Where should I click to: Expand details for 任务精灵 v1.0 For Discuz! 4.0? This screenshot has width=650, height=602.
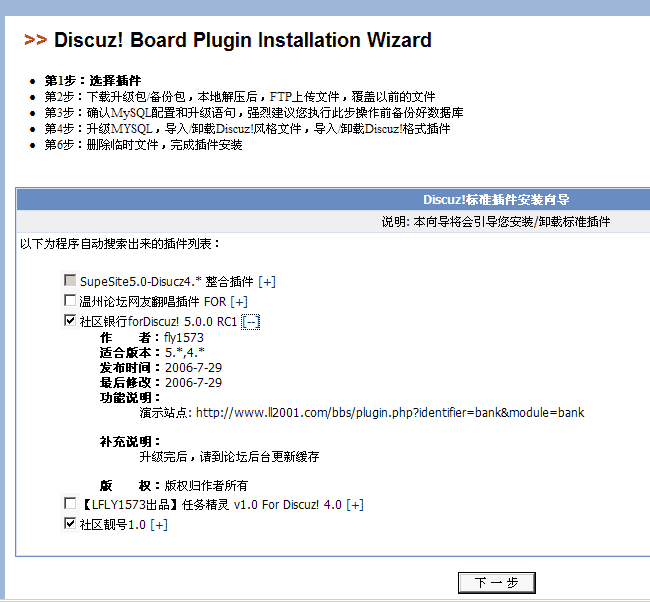355,505
